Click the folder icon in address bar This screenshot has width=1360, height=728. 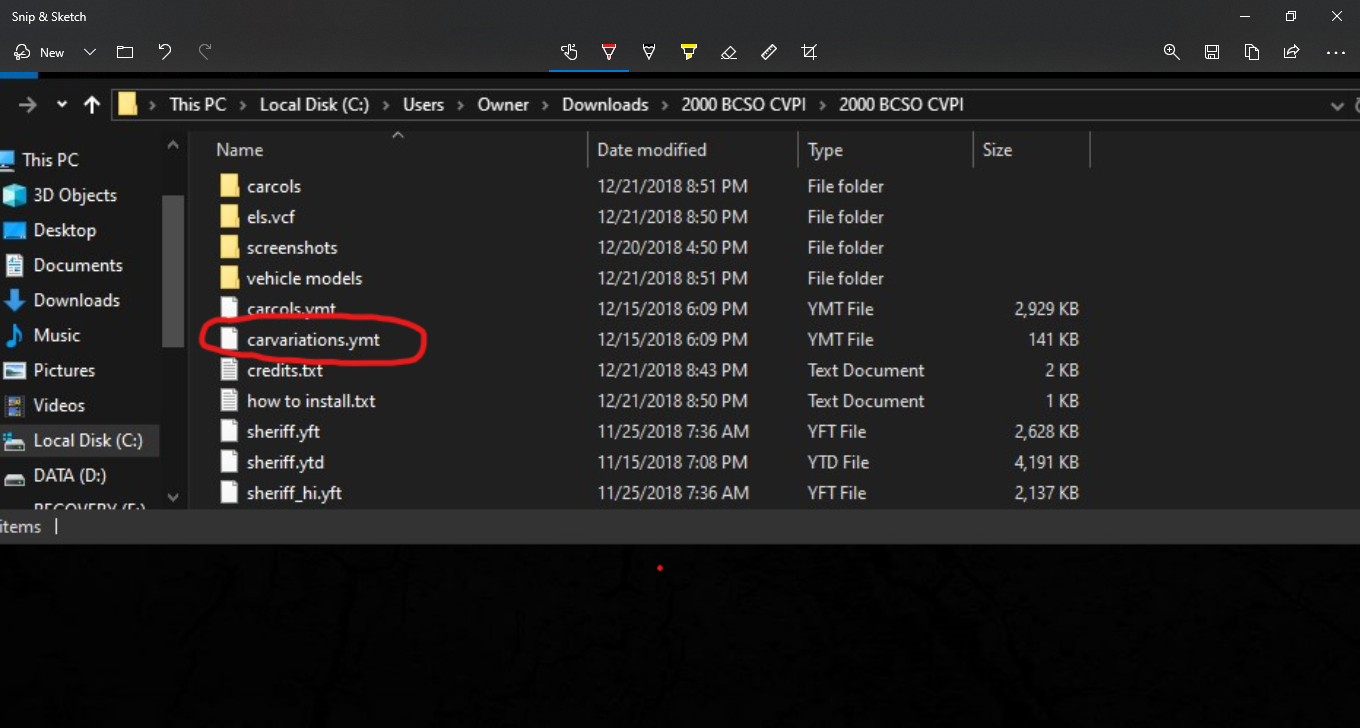127,104
